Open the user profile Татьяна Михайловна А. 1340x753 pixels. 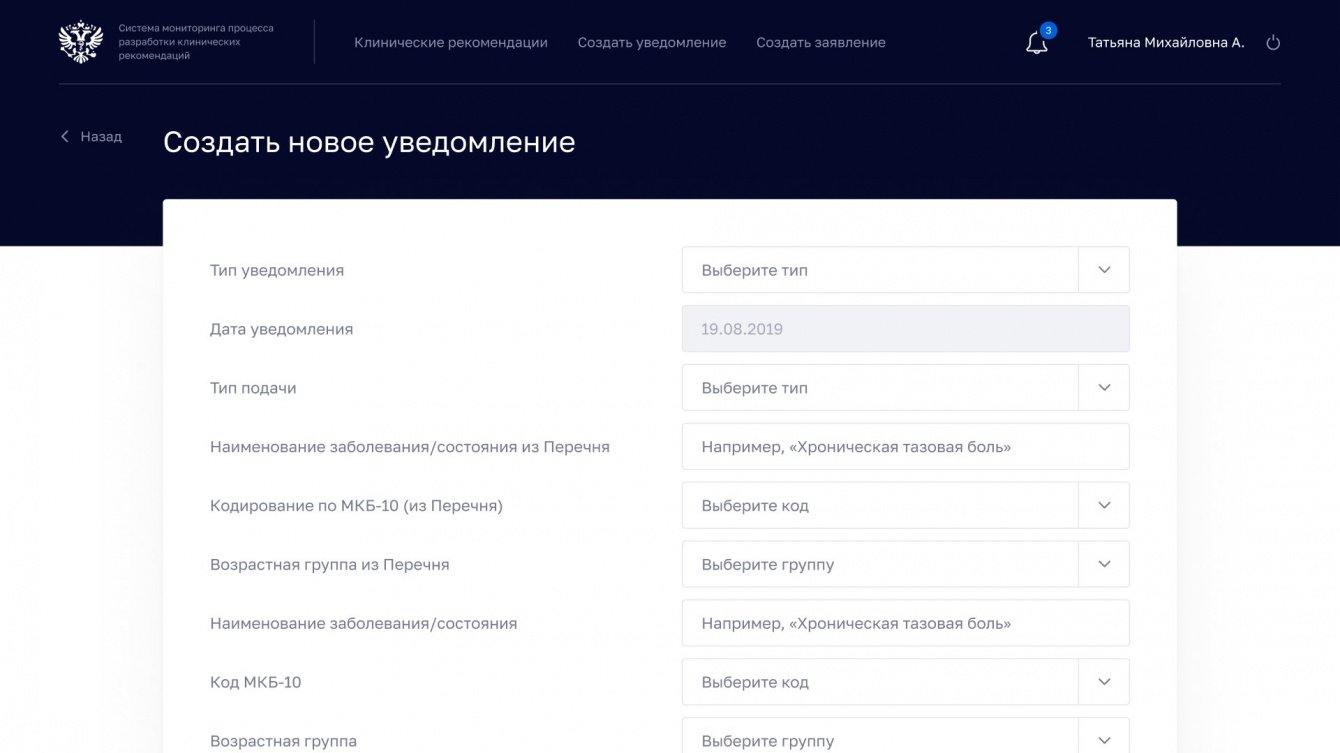[1166, 43]
